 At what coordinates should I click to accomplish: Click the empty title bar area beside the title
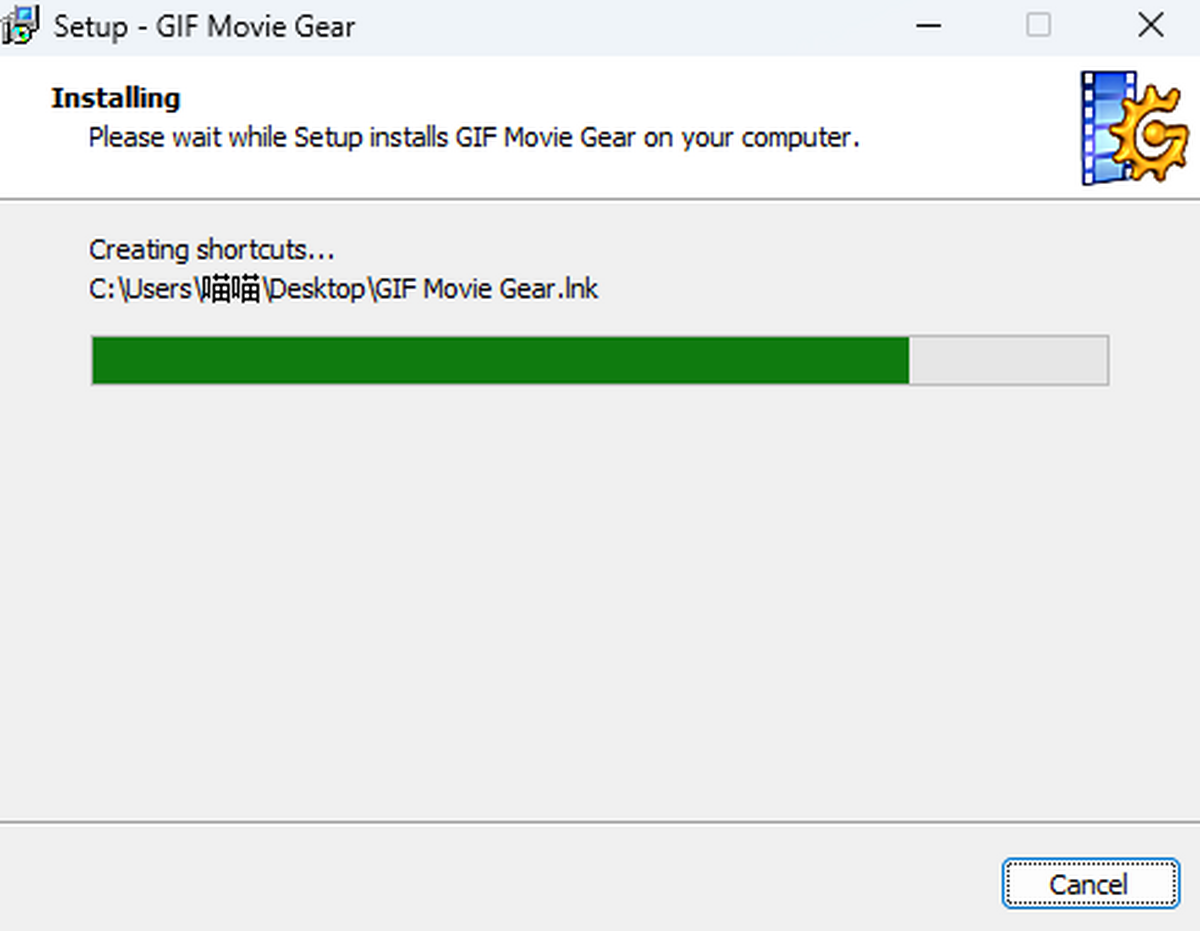point(630,26)
